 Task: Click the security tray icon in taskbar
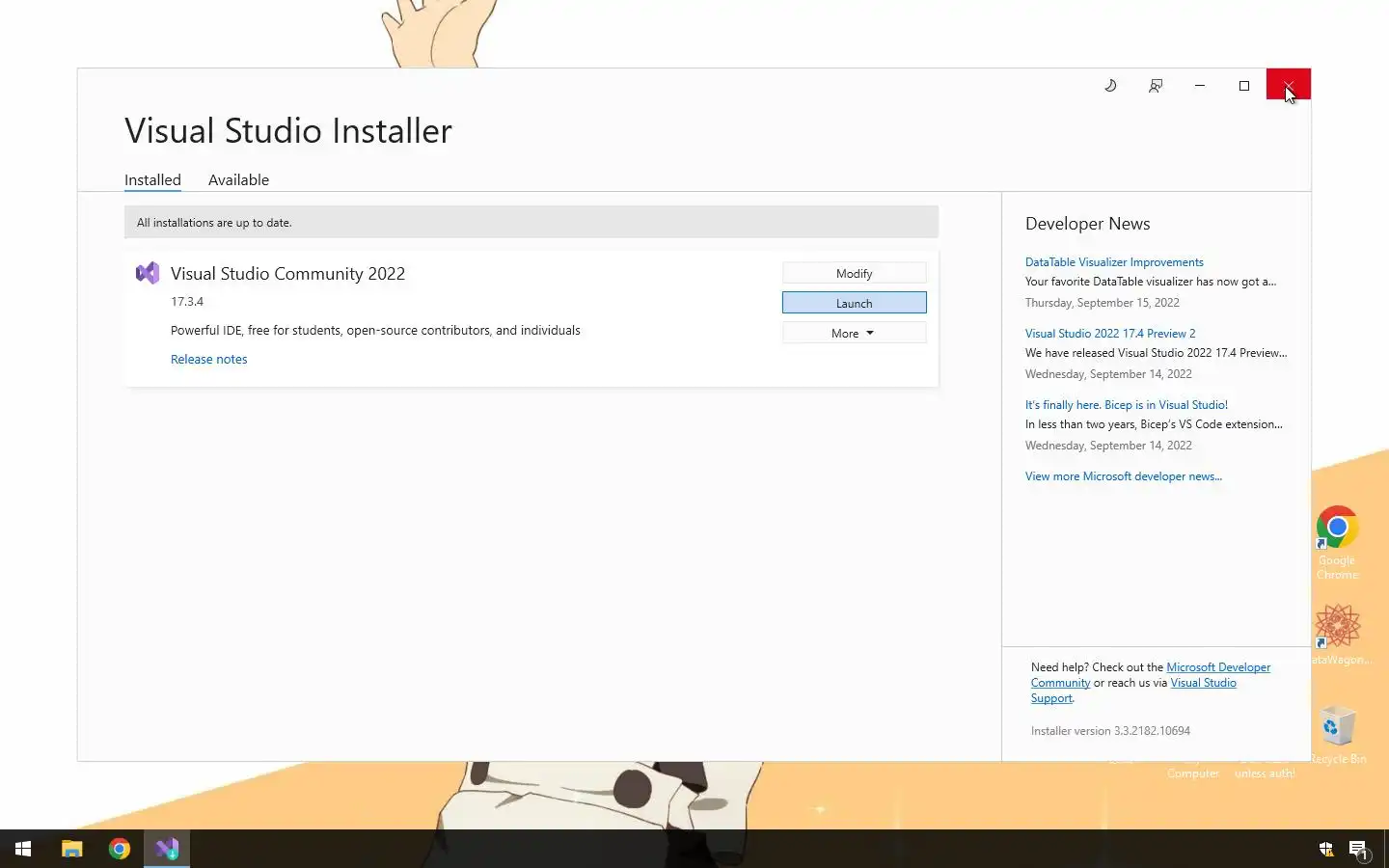pyautogui.click(x=1326, y=850)
